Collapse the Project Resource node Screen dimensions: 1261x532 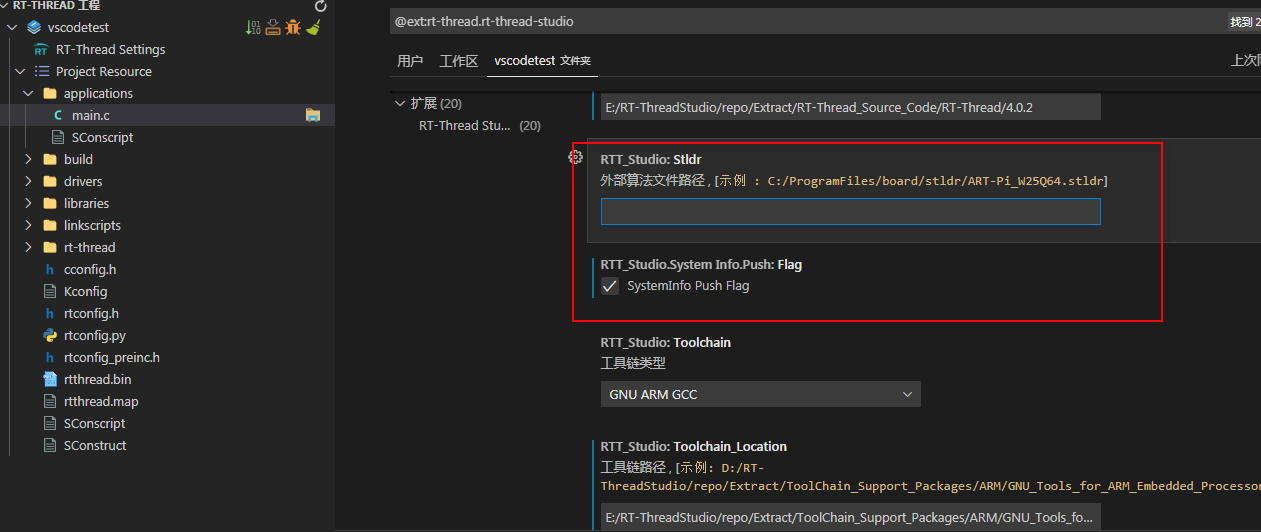[x=20, y=72]
